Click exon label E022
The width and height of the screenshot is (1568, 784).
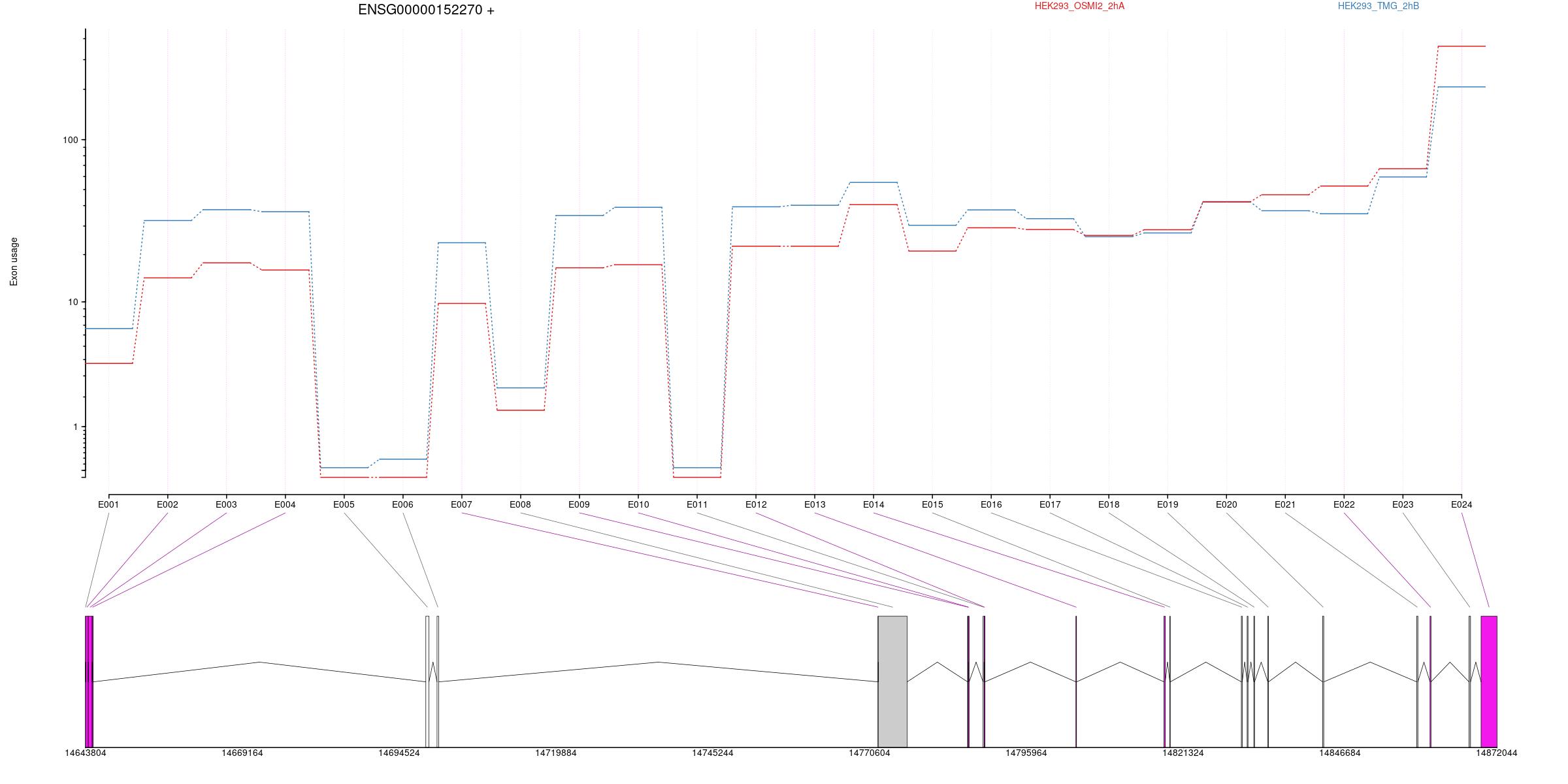[x=1344, y=504]
